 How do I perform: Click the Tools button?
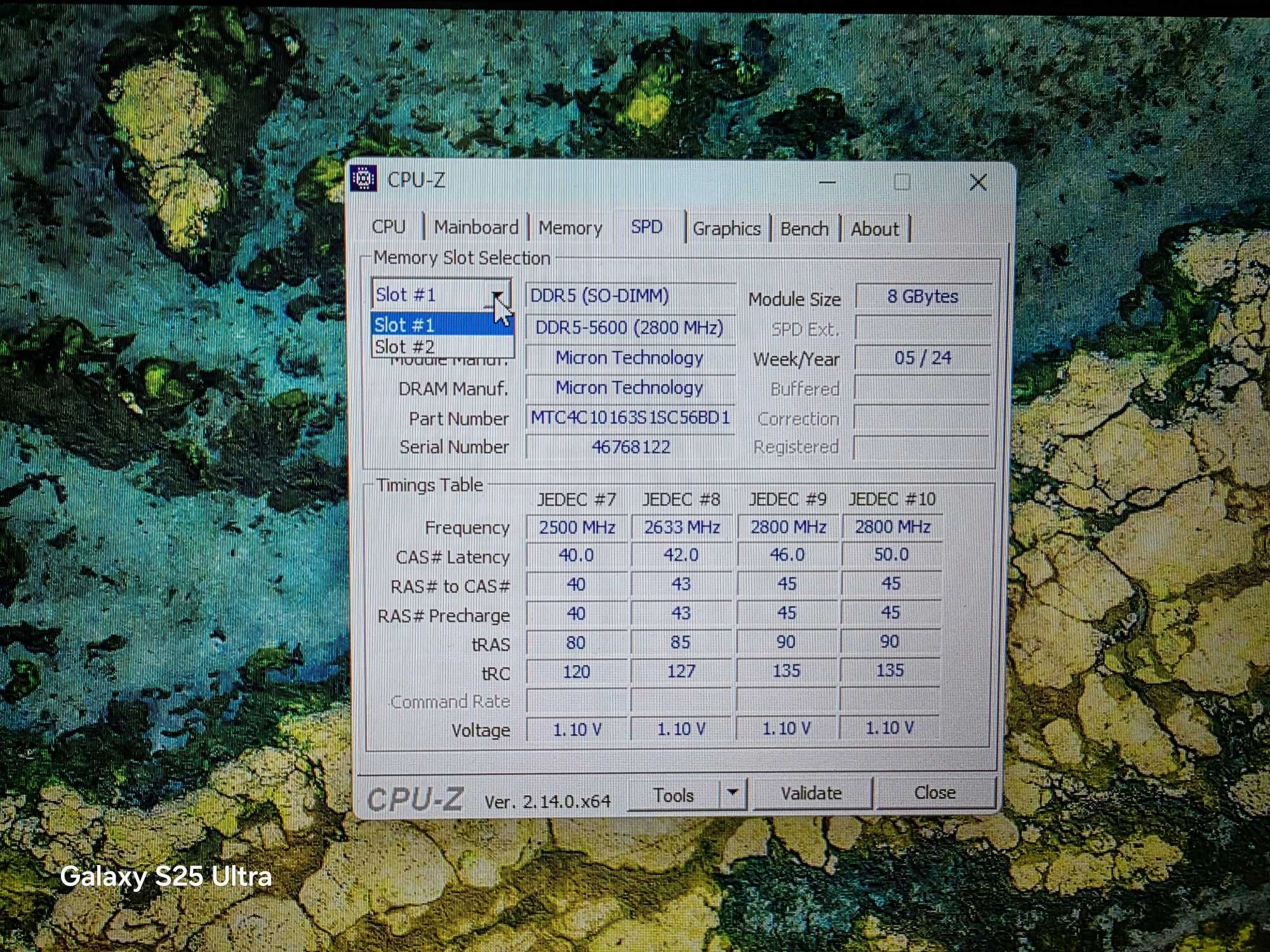pyautogui.click(x=674, y=795)
